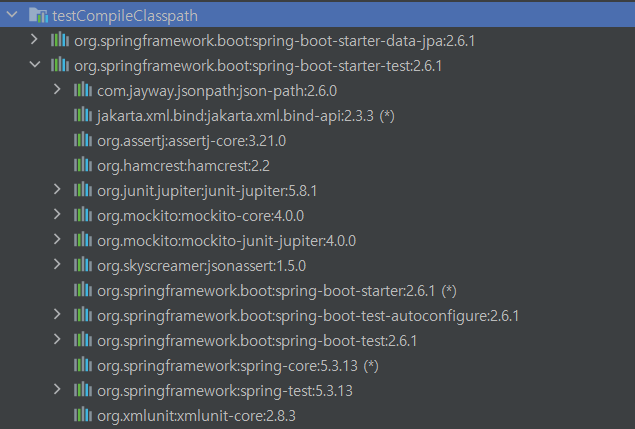
Task: Click library icon of xmlunit-core:2.8.3
Action: (x=83, y=415)
